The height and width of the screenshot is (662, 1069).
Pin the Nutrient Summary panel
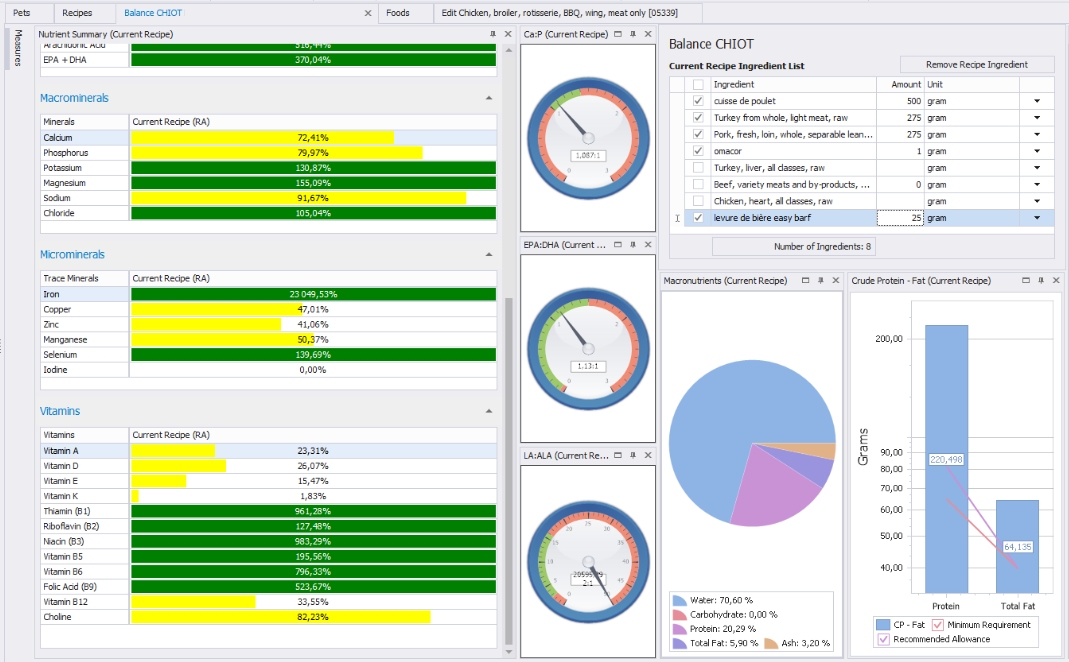pyautogui.click(x=492, y=34)
